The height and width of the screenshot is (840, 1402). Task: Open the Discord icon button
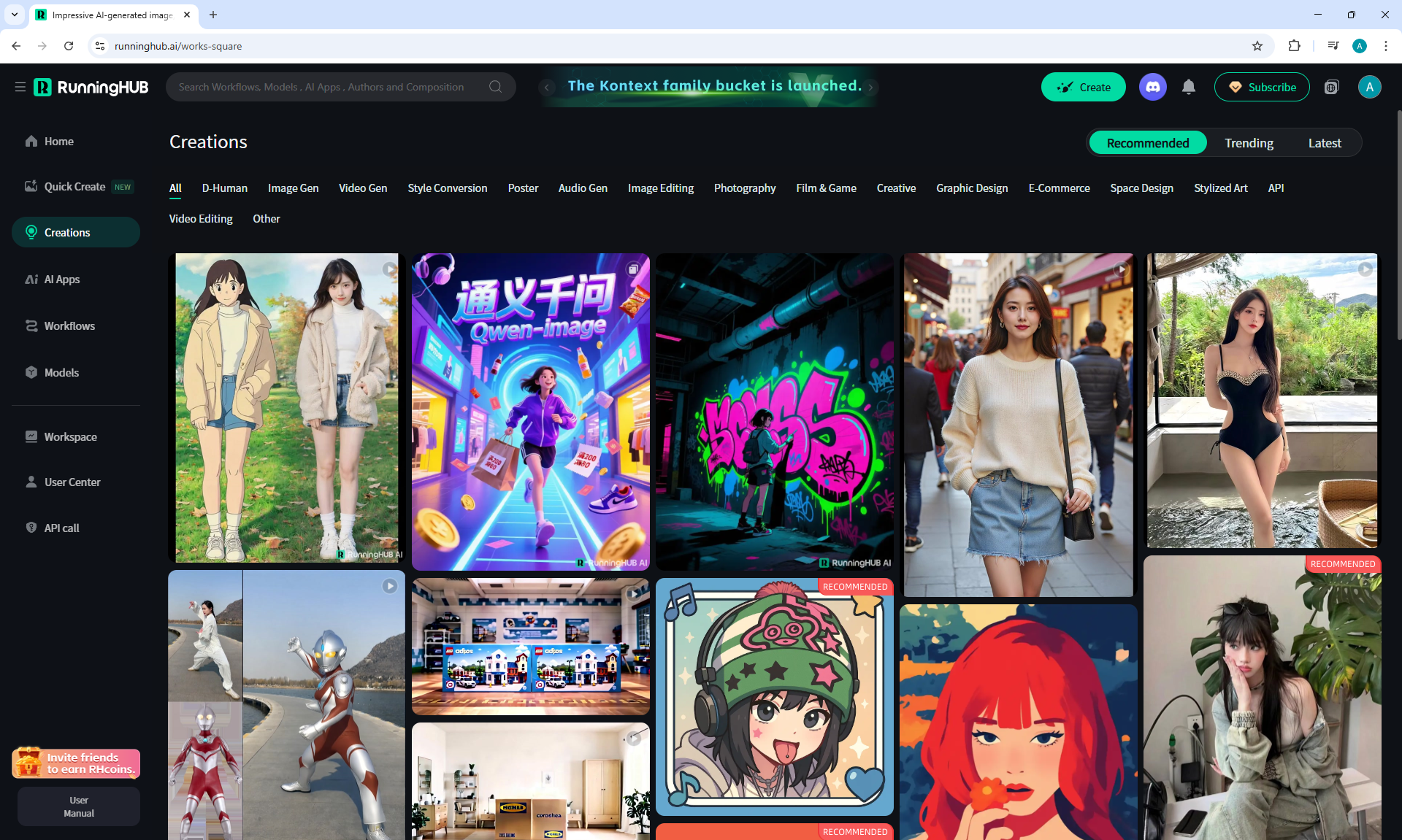pos(1152,87)
